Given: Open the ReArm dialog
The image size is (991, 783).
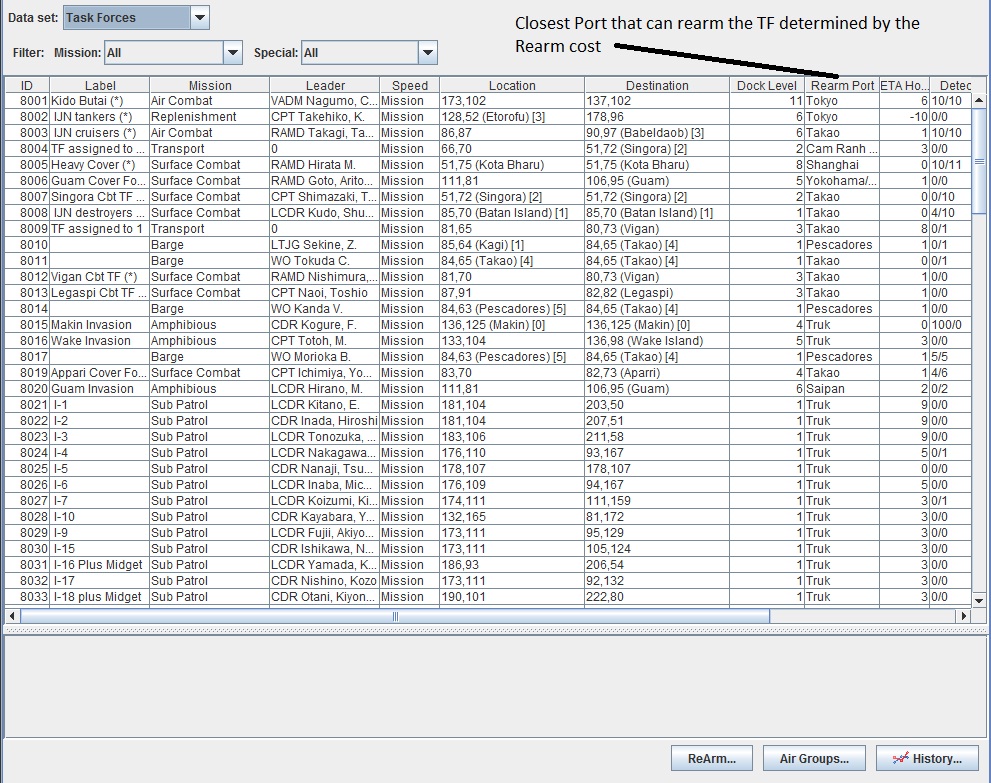Looking at the screenshot, I should point(712,758).
